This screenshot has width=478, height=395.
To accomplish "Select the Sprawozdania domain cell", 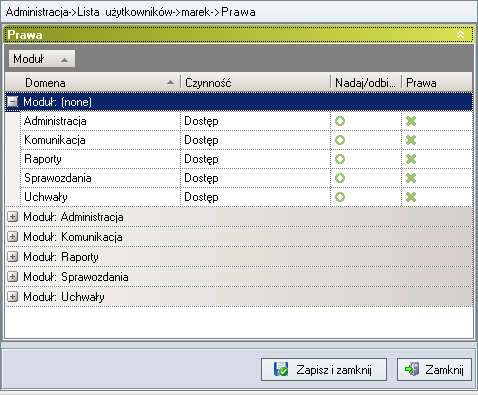I will pos(100,178).
